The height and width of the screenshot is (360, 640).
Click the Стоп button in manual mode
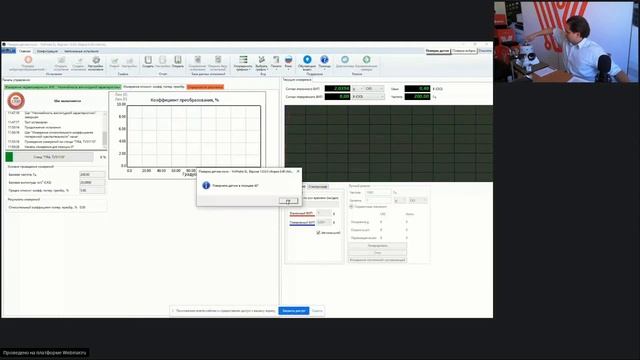(x=378, y=253)
